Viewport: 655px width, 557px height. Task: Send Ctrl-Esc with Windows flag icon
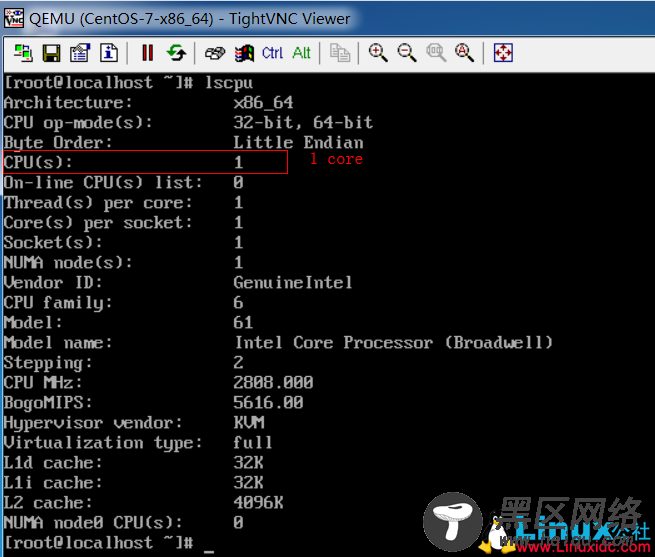(245, 53)
